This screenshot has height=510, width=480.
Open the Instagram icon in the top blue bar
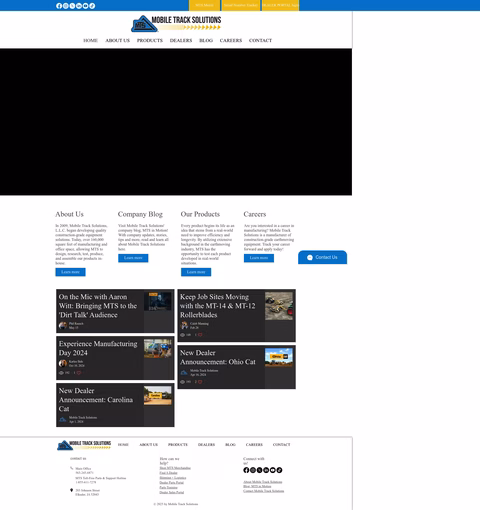point(66,6)
